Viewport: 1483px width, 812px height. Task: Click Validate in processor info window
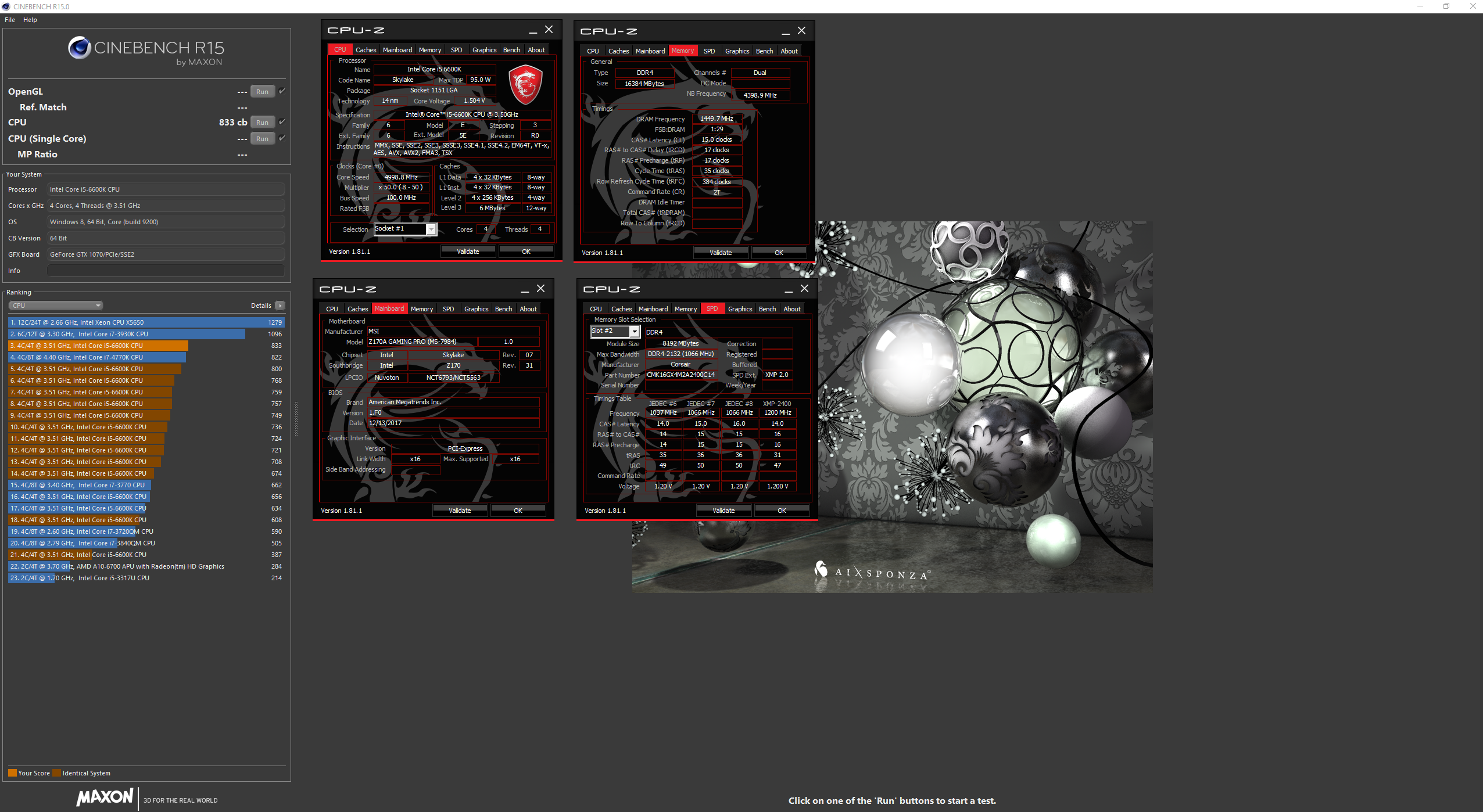(468, 251)
